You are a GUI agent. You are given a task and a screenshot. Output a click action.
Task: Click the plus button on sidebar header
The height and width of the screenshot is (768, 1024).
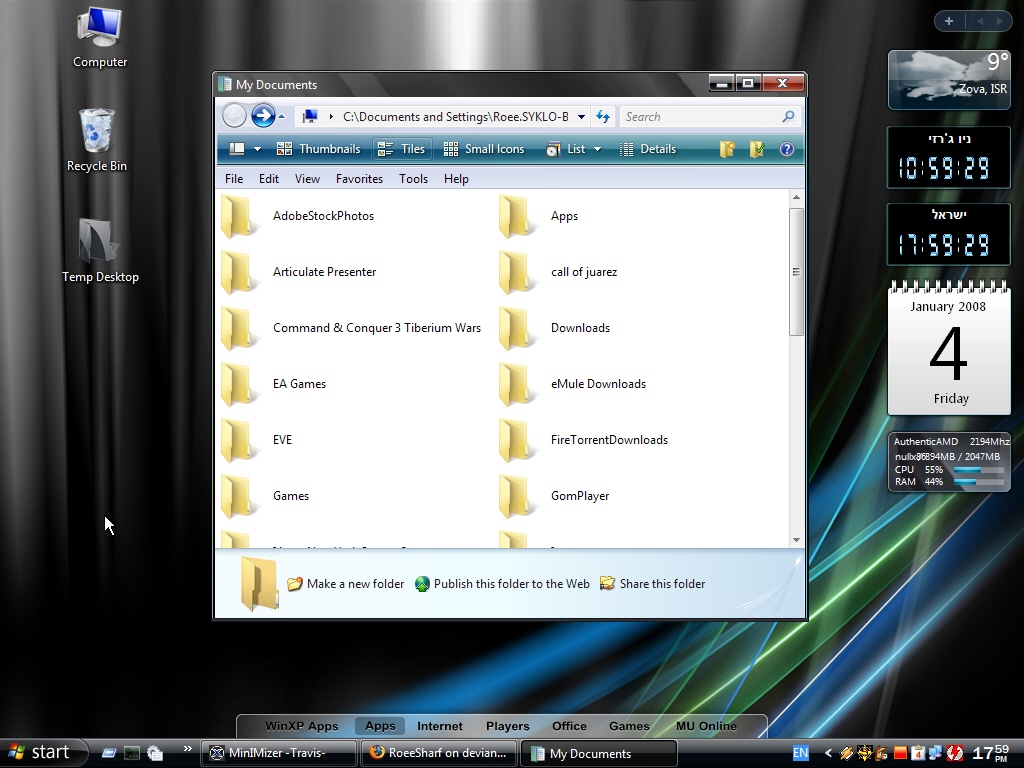tap(949, 21)
